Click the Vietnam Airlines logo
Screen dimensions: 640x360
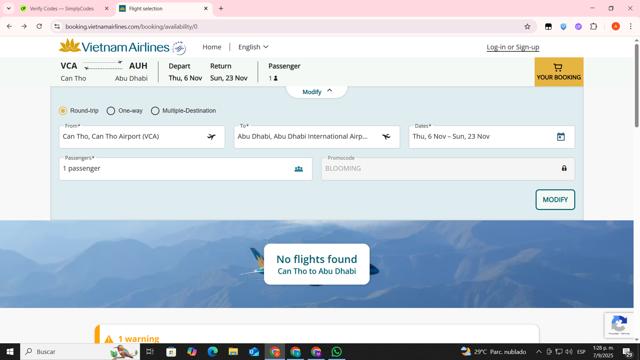(114, 47)
